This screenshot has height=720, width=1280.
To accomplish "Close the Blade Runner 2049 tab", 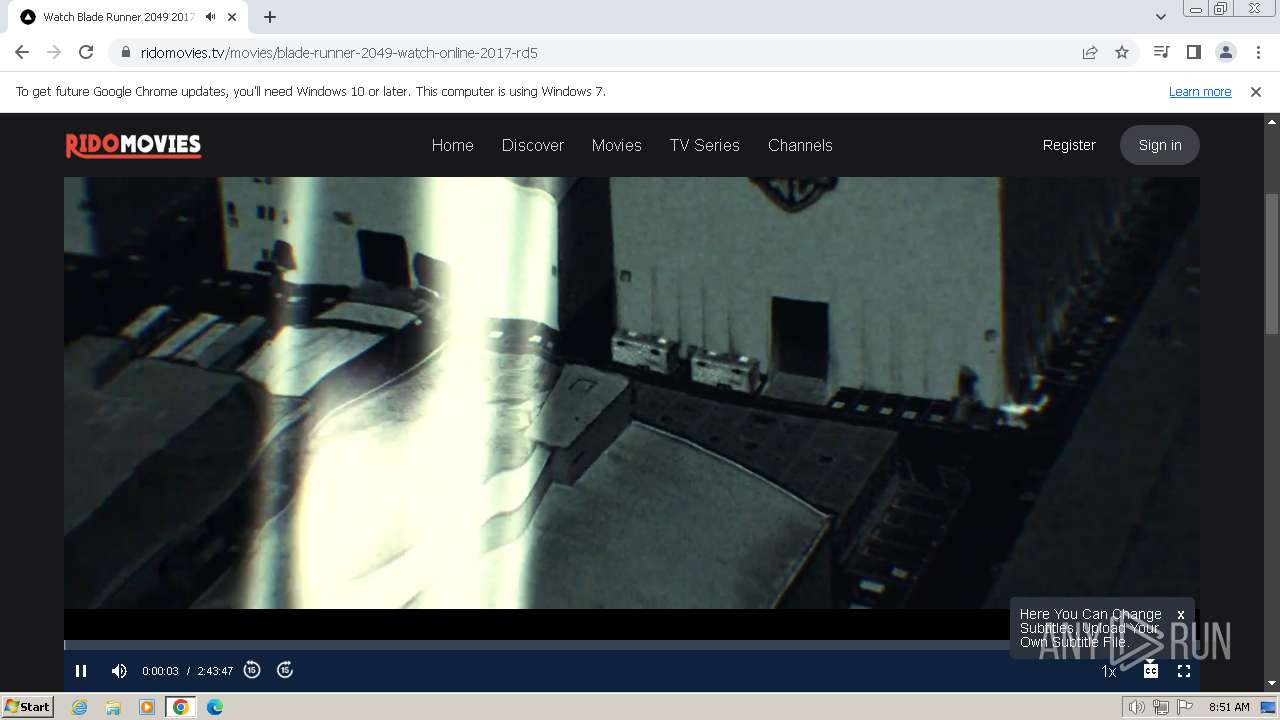I will (233, 17).
